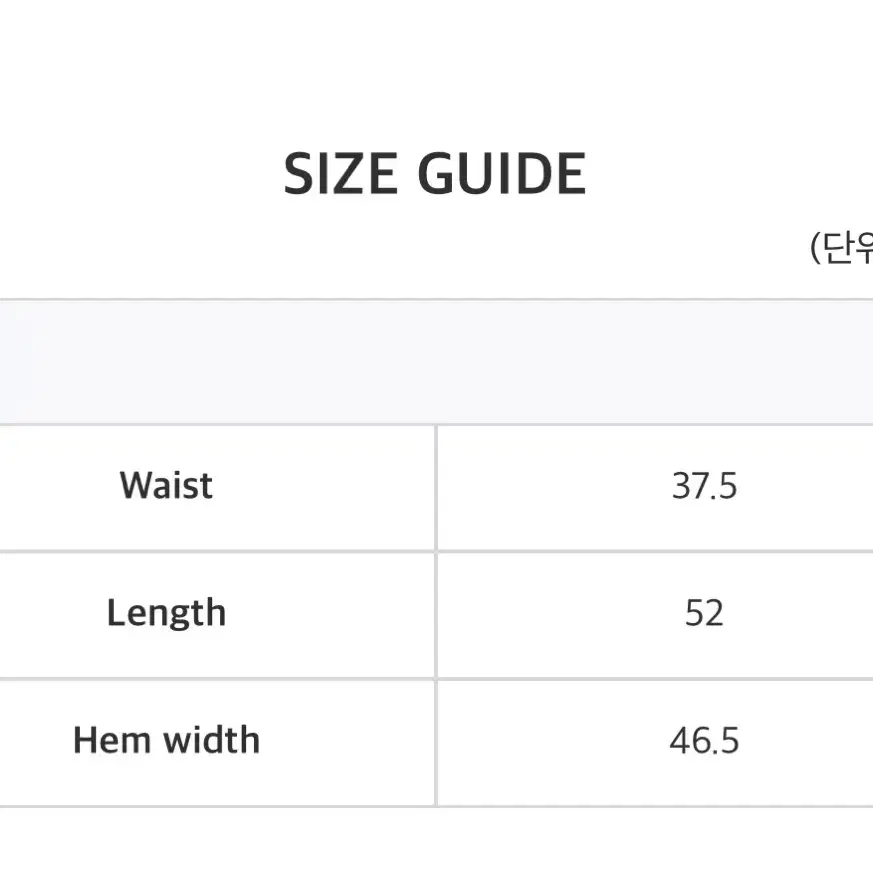Click the 52 length value
Image resolution: width=873 pixels, height=873 pixels.
(x=704, y=613)
